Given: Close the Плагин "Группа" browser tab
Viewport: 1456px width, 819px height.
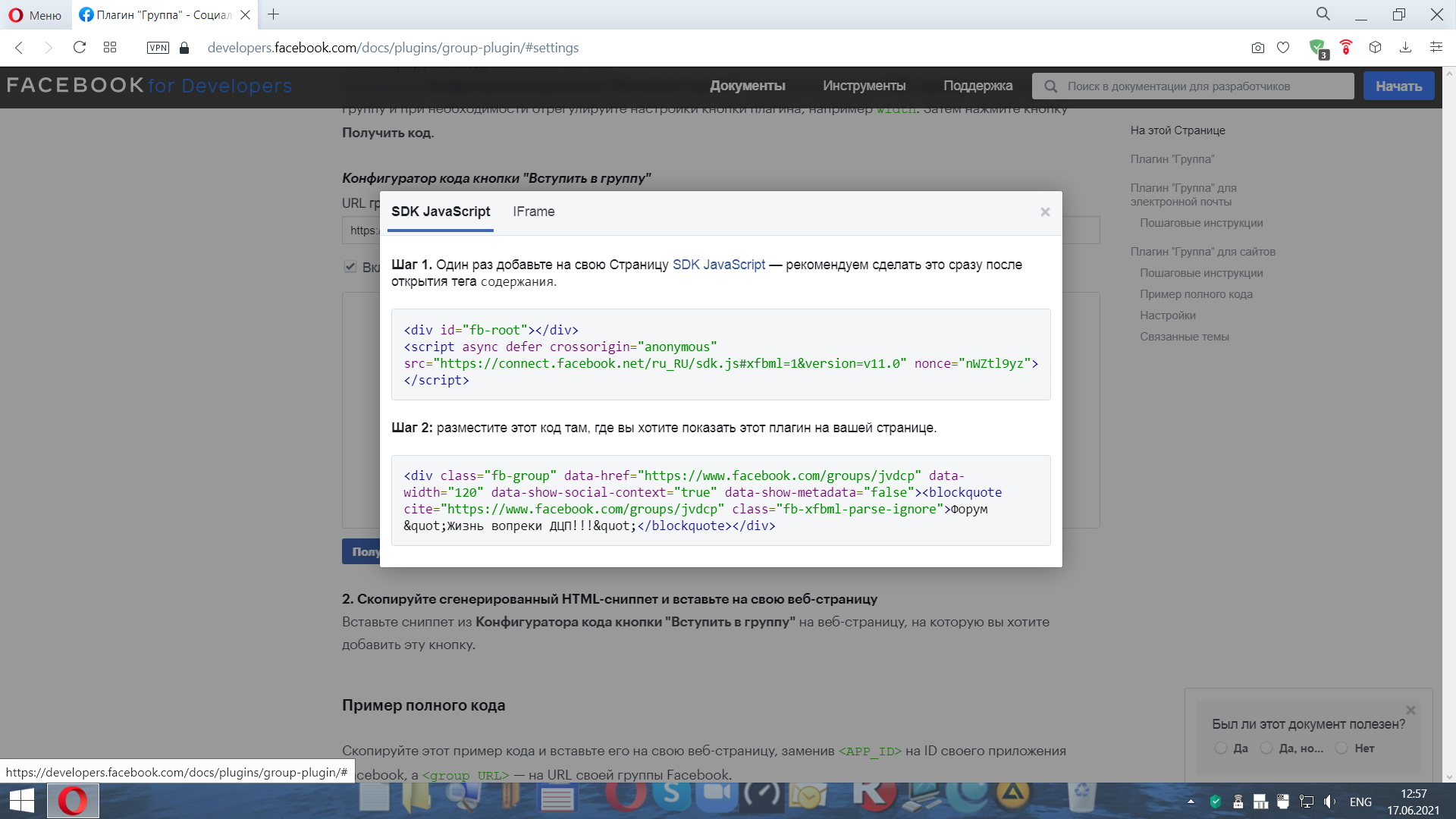Looking at the screenshot, I should 245,14.
